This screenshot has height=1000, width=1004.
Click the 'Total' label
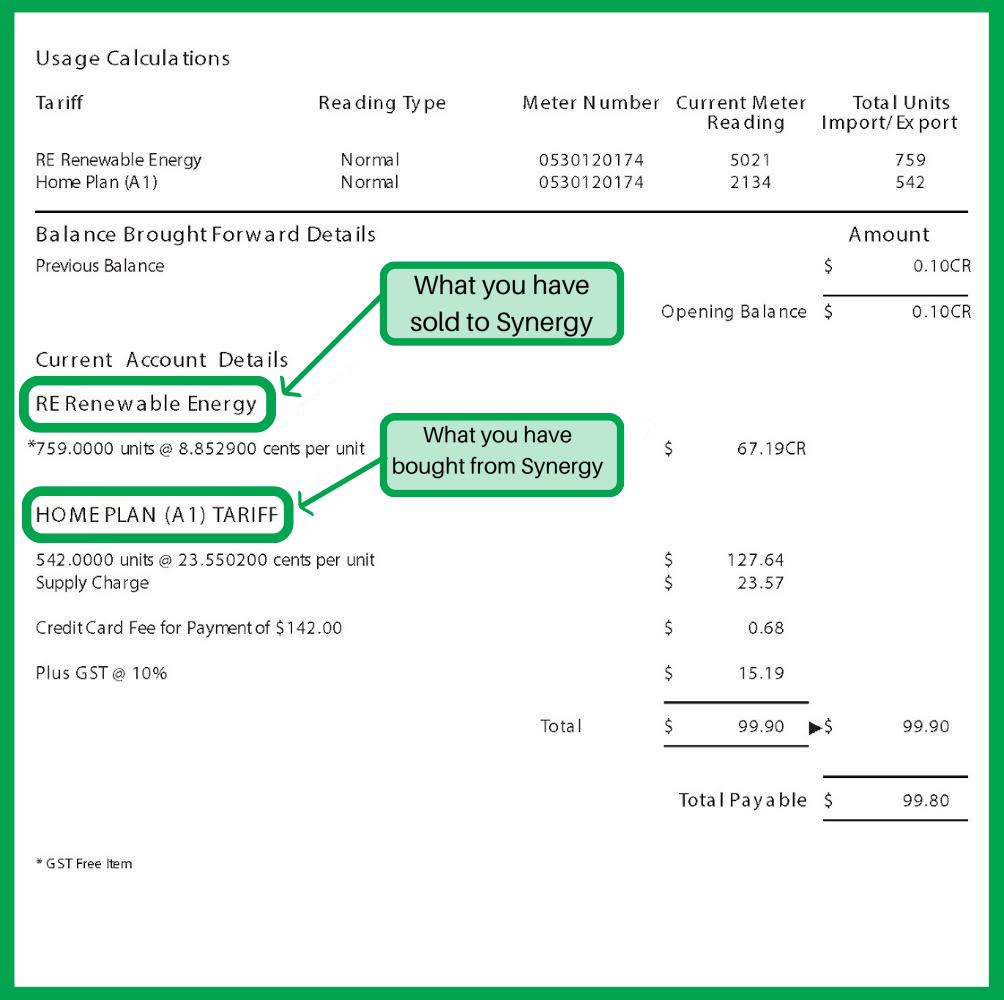(561, 726)
